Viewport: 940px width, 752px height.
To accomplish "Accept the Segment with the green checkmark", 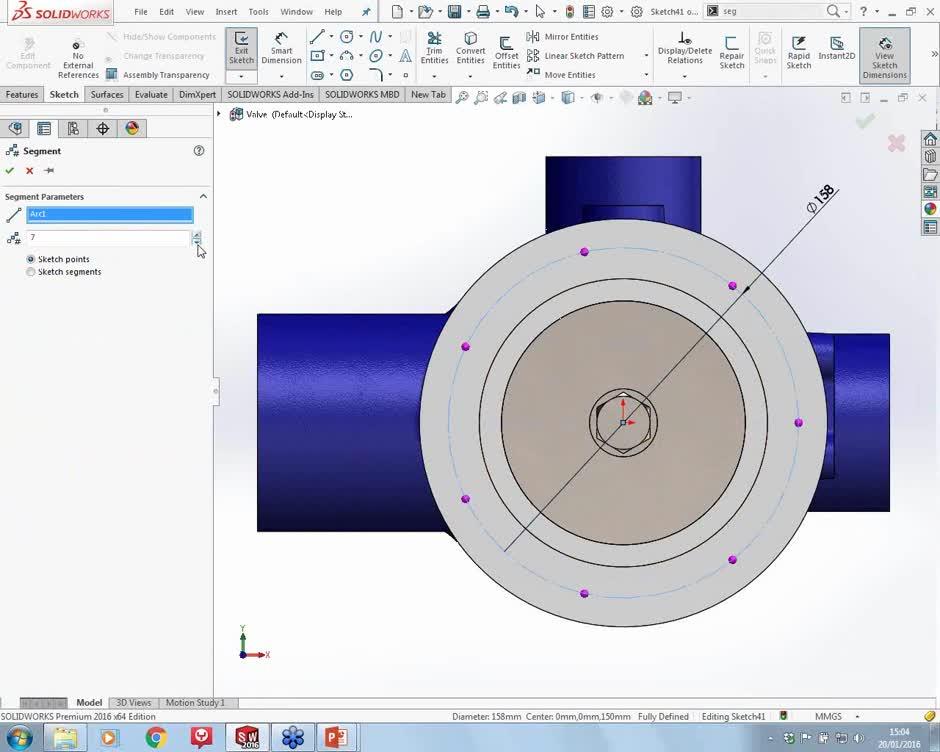I will click(10, 170).
